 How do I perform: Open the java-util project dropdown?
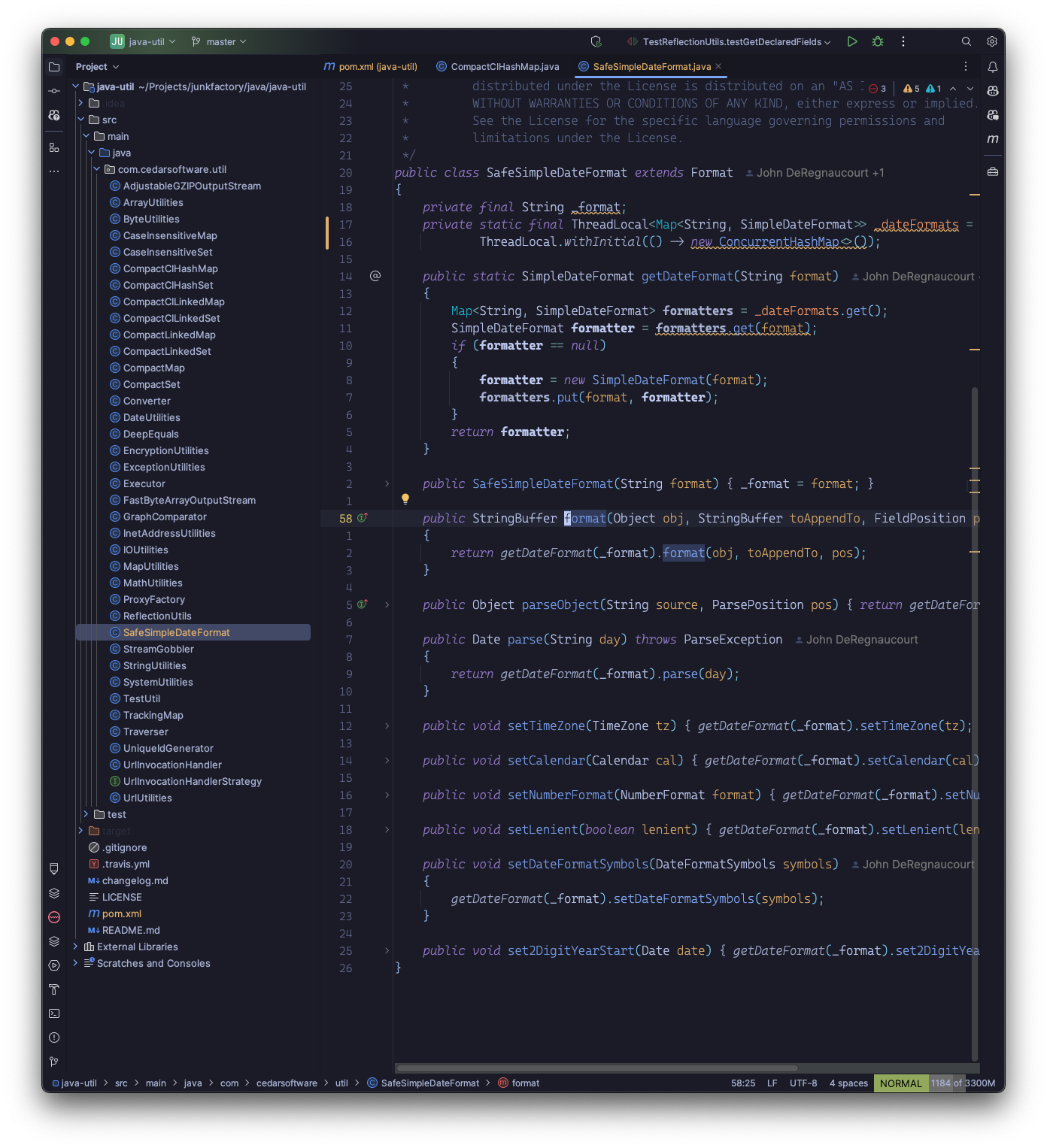tap(143, 42)
